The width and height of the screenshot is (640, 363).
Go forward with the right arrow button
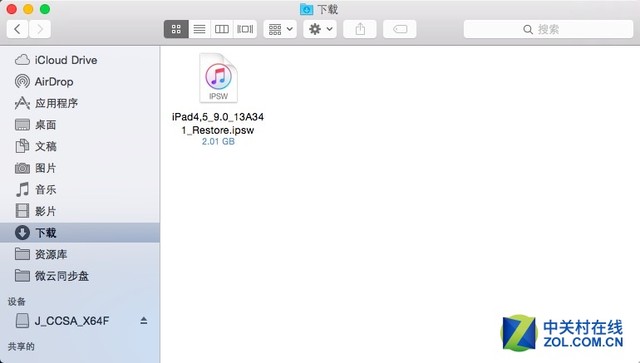(40, 29)
